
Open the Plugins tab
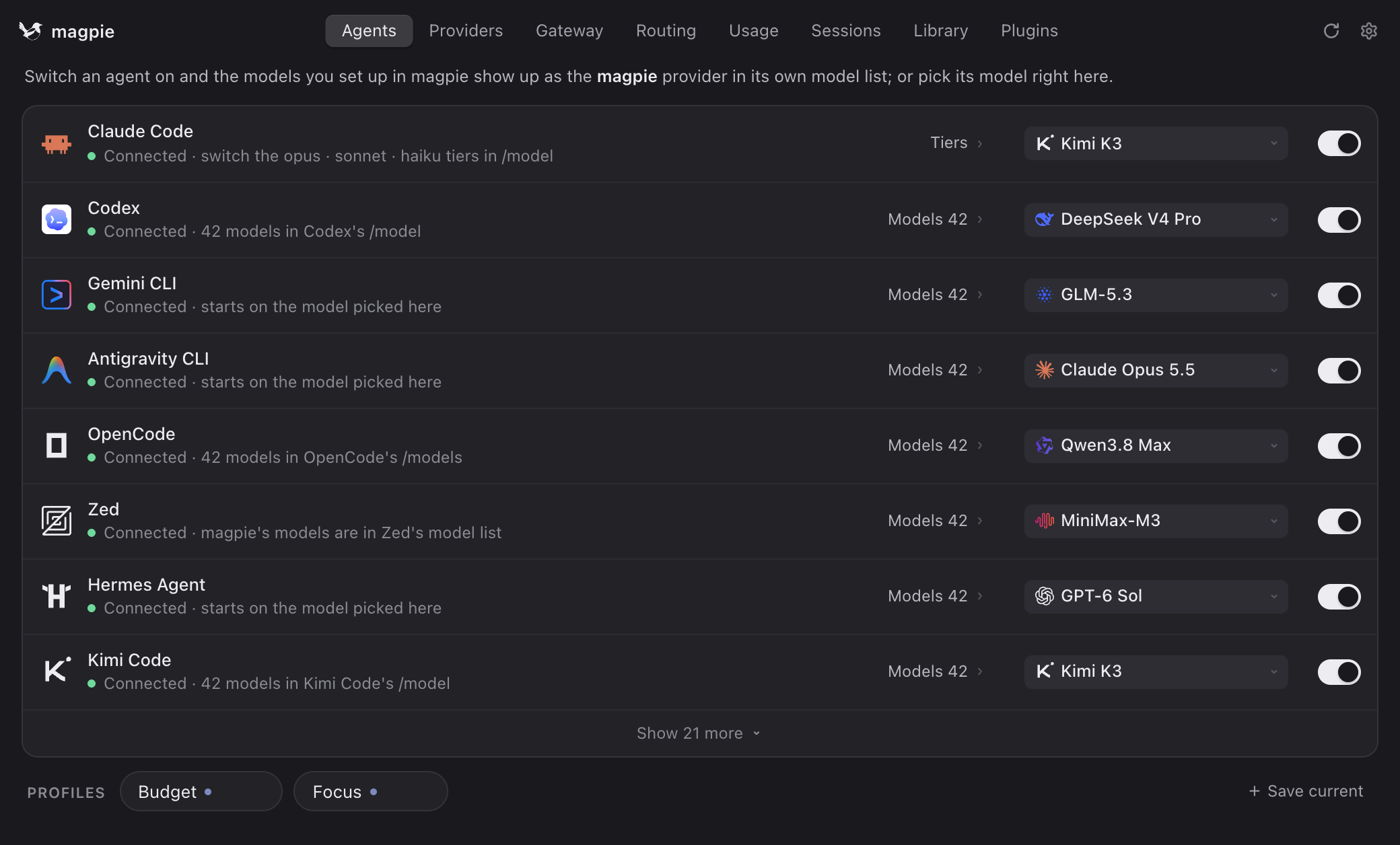click(x=1029, y=31)
